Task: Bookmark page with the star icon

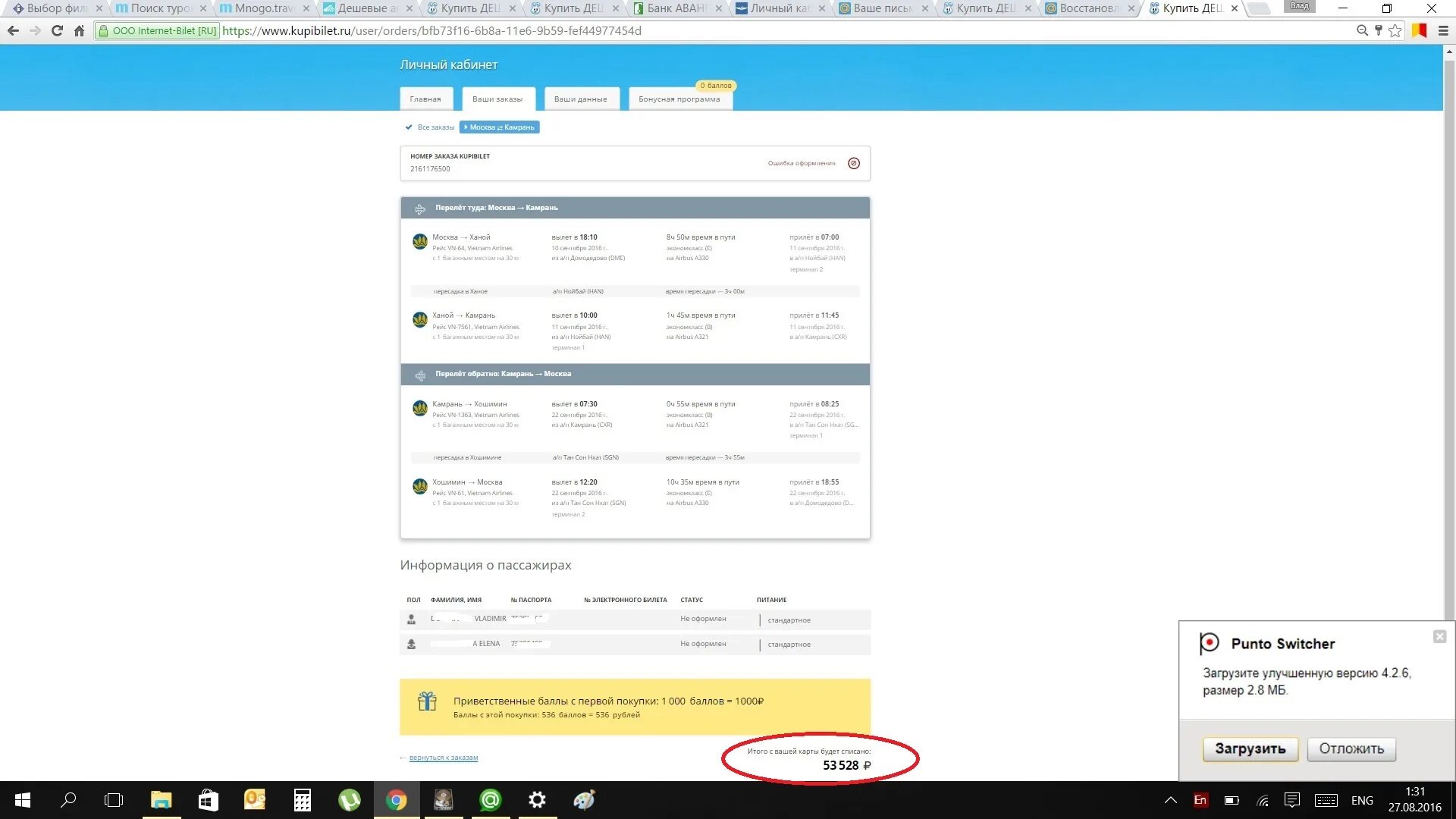Action: (x=1395, y=31)
